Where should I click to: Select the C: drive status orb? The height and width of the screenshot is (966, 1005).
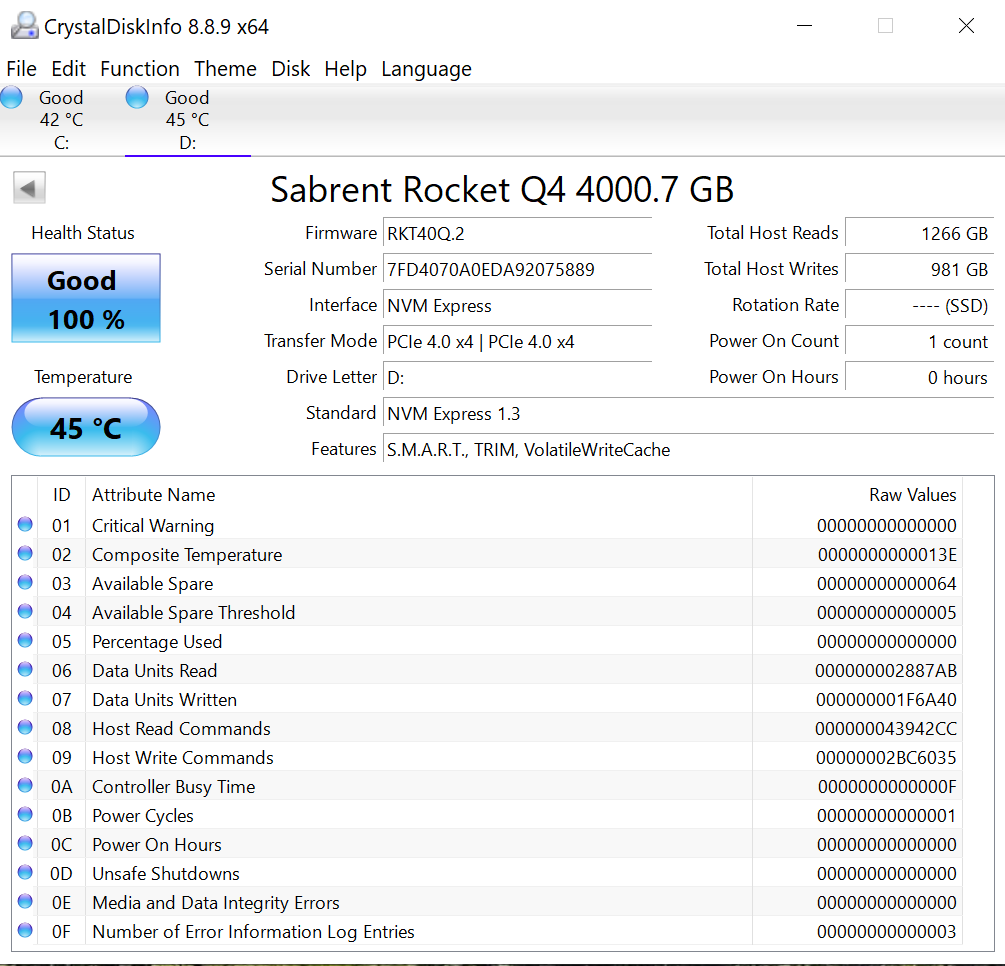pos(12,98)
